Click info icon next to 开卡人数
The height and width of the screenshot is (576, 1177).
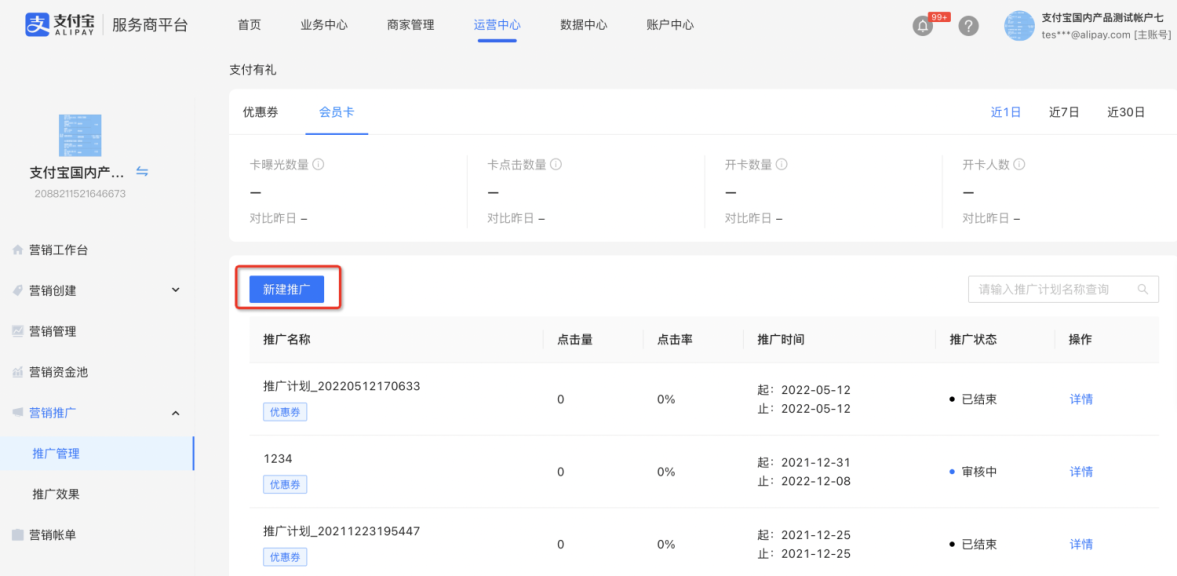coord(1019,164)
